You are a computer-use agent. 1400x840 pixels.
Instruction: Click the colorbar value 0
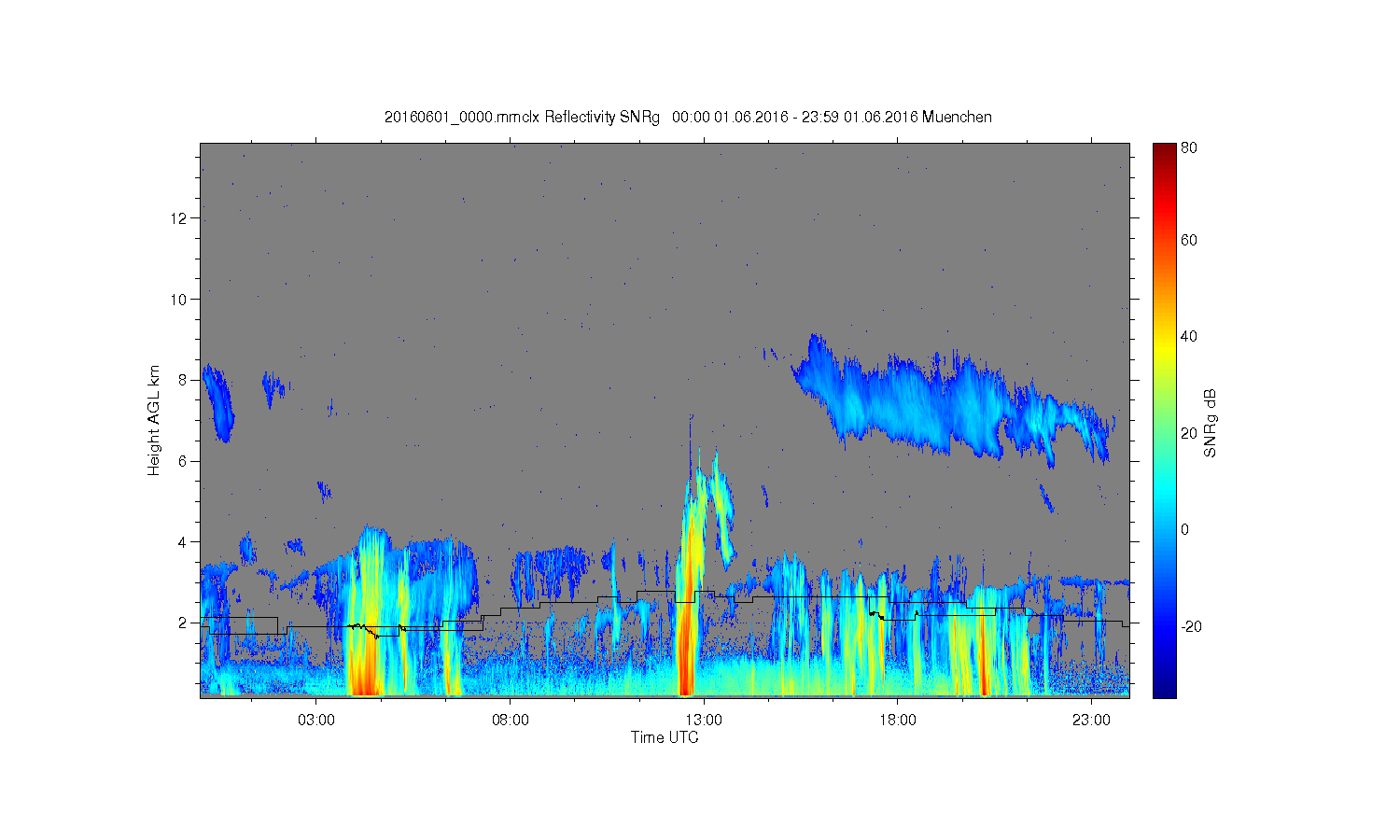click(1184, 530)
